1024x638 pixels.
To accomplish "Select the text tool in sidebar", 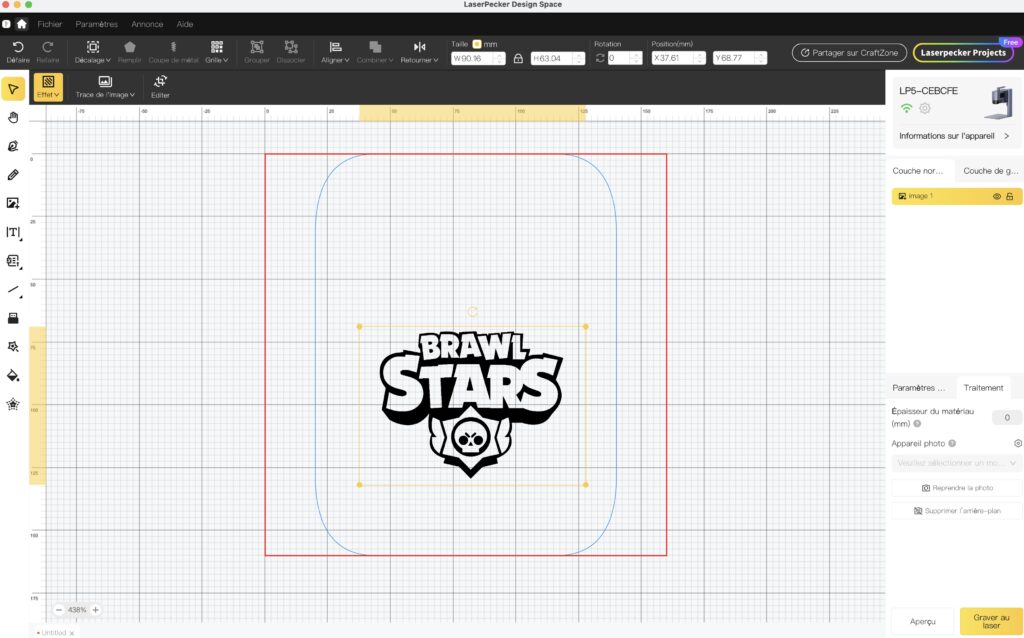I will (13, 232).
